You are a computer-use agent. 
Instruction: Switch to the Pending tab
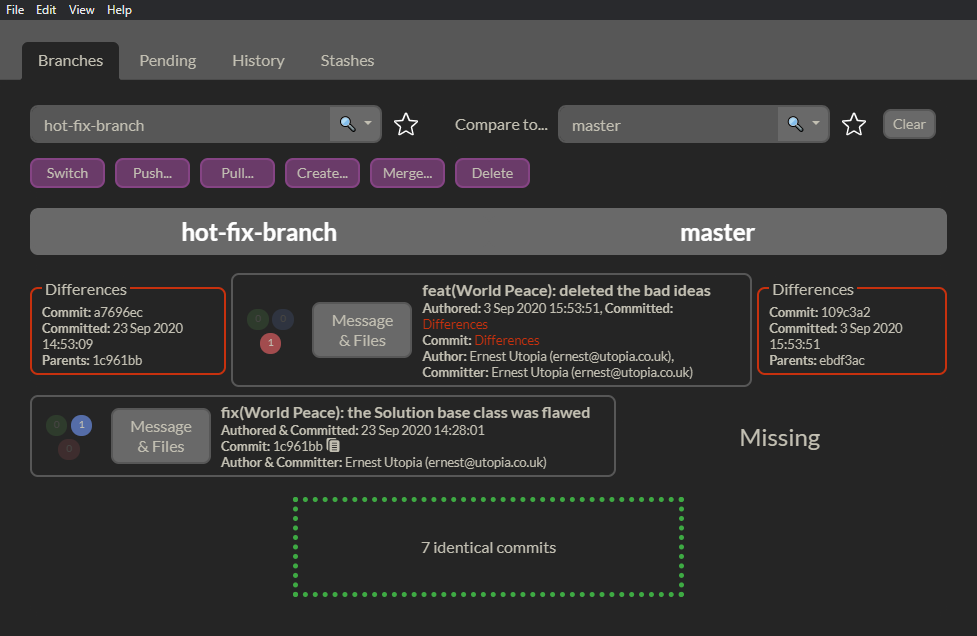(x=168, y=60)
